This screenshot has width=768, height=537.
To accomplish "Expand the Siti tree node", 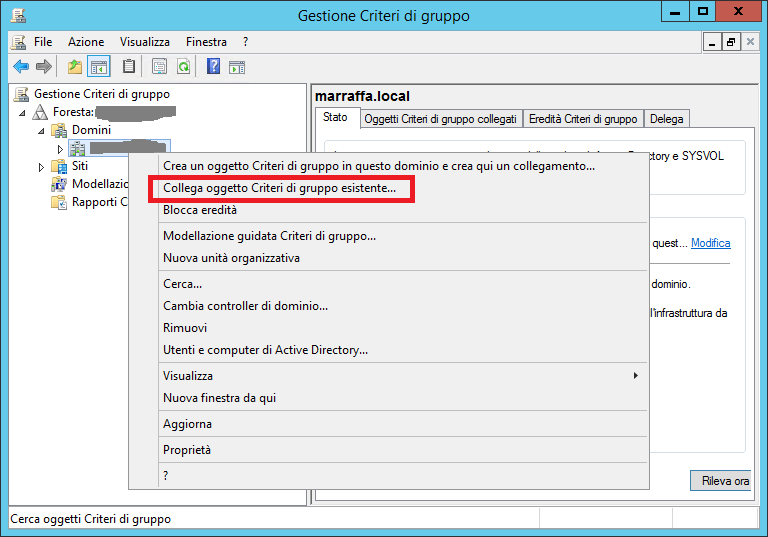I will click(x=41, y=167).
